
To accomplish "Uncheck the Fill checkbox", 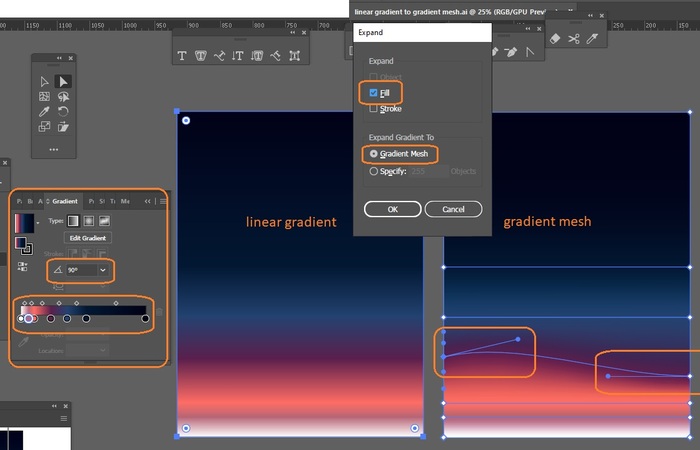I will point(374,93).
